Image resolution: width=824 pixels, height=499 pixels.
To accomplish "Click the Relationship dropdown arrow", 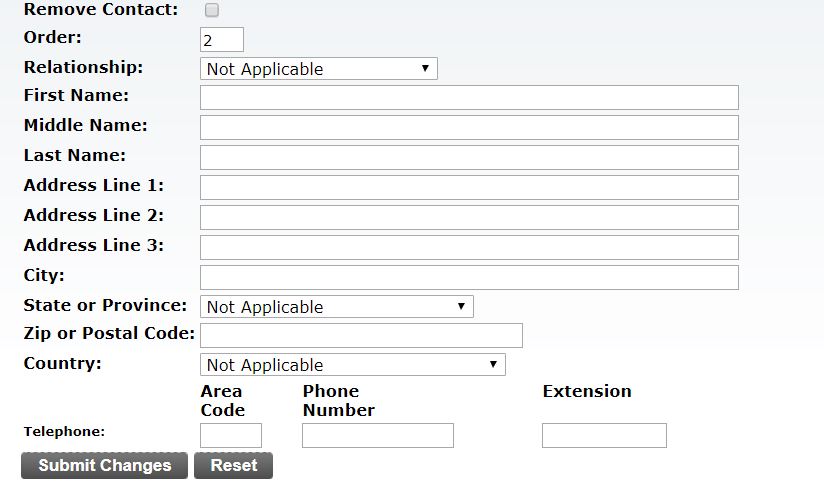I will tap(425, 69).
